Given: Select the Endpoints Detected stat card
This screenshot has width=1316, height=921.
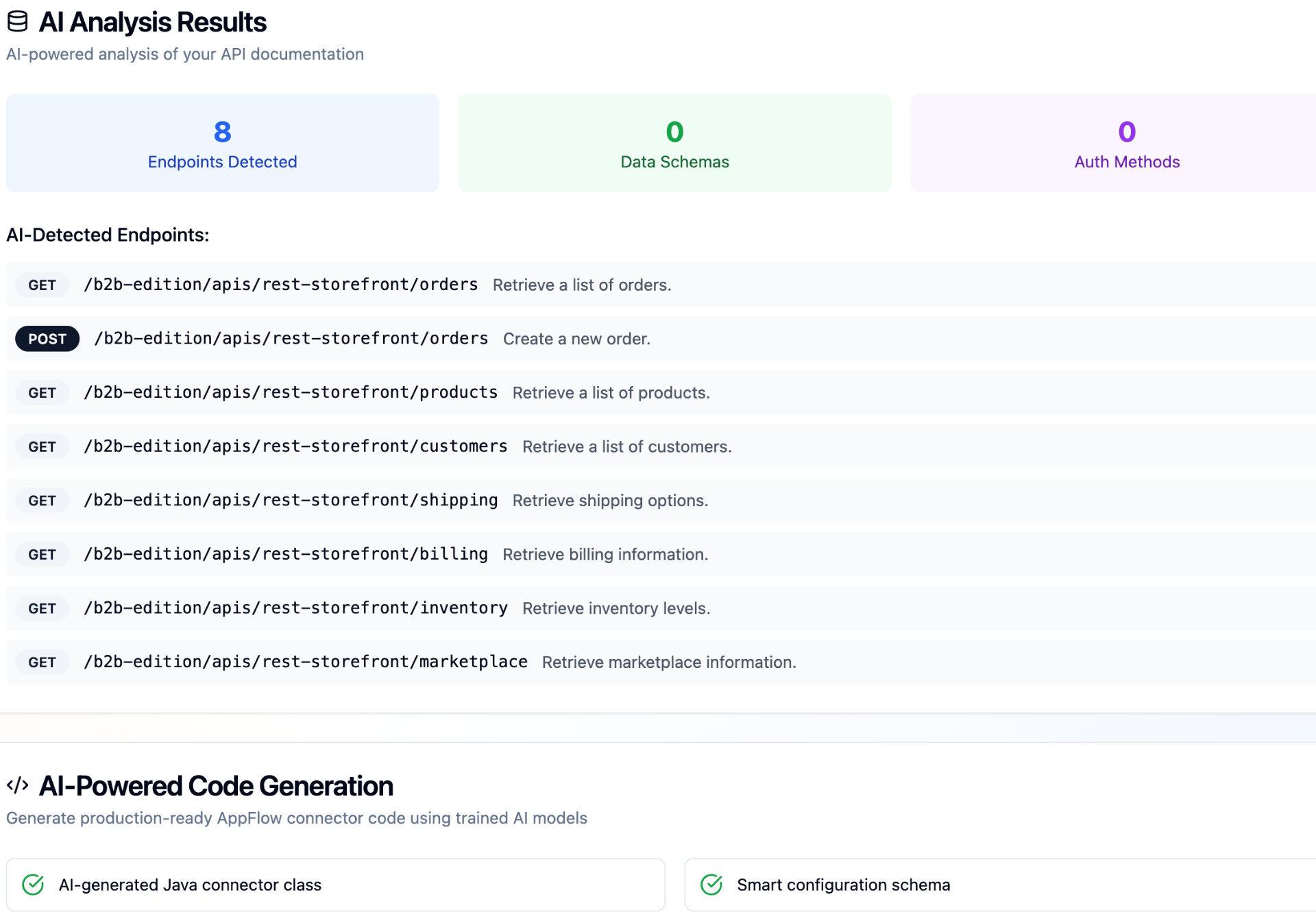Looking at the screenshot, I should coord(222,143).
